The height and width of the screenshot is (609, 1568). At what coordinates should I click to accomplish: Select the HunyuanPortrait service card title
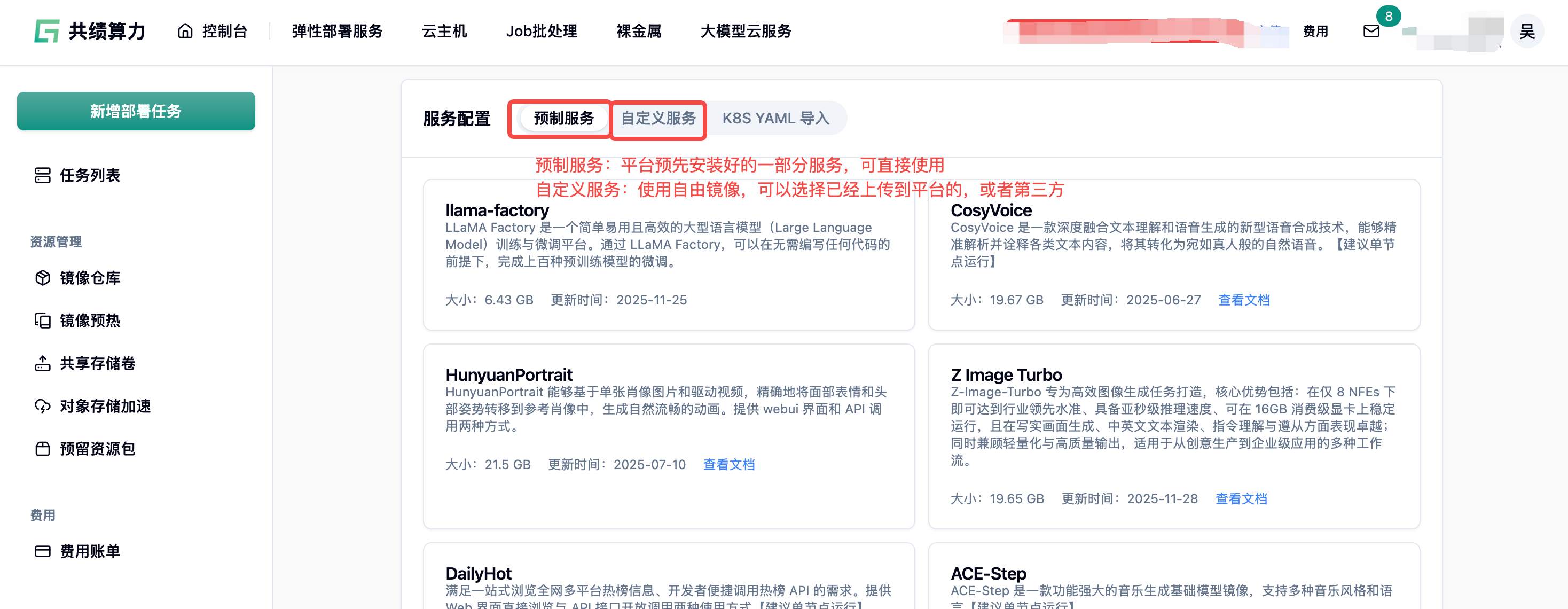[509, 374]
